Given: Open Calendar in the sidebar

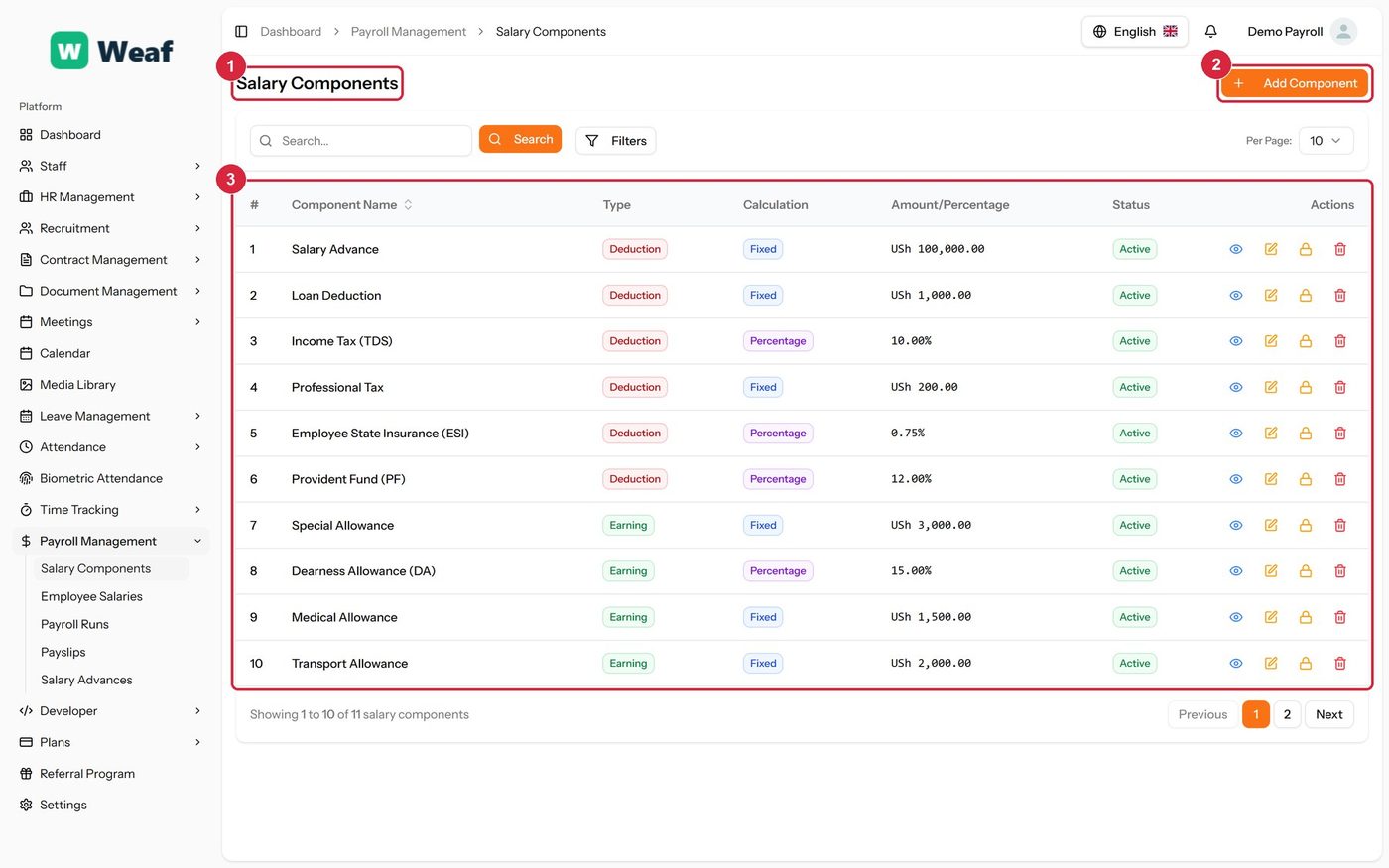Looking at the screenshot, I should click(111, 353).
